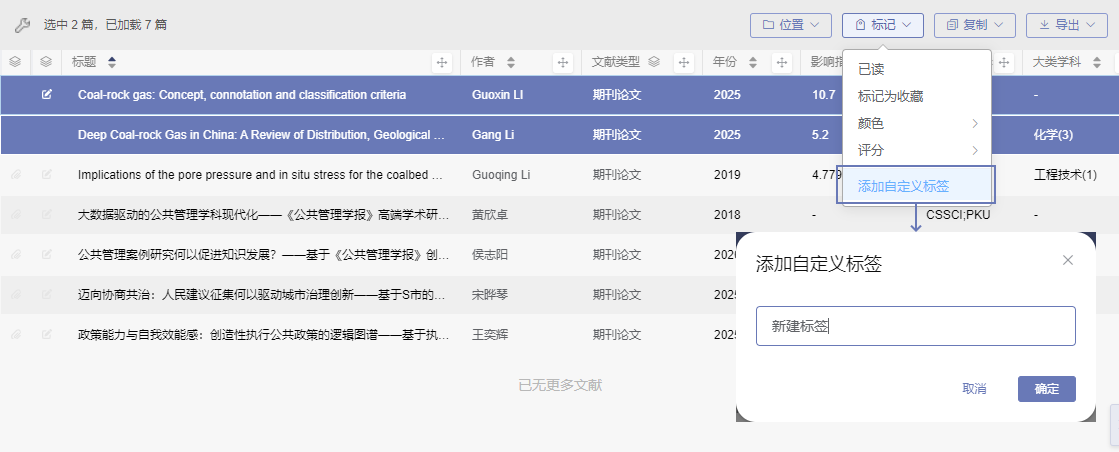Viewport: 1119px width, 452px height.
Task: Click the edit icon on 大数据驱动的公共管理 row
Action: (x=47, y=214)
